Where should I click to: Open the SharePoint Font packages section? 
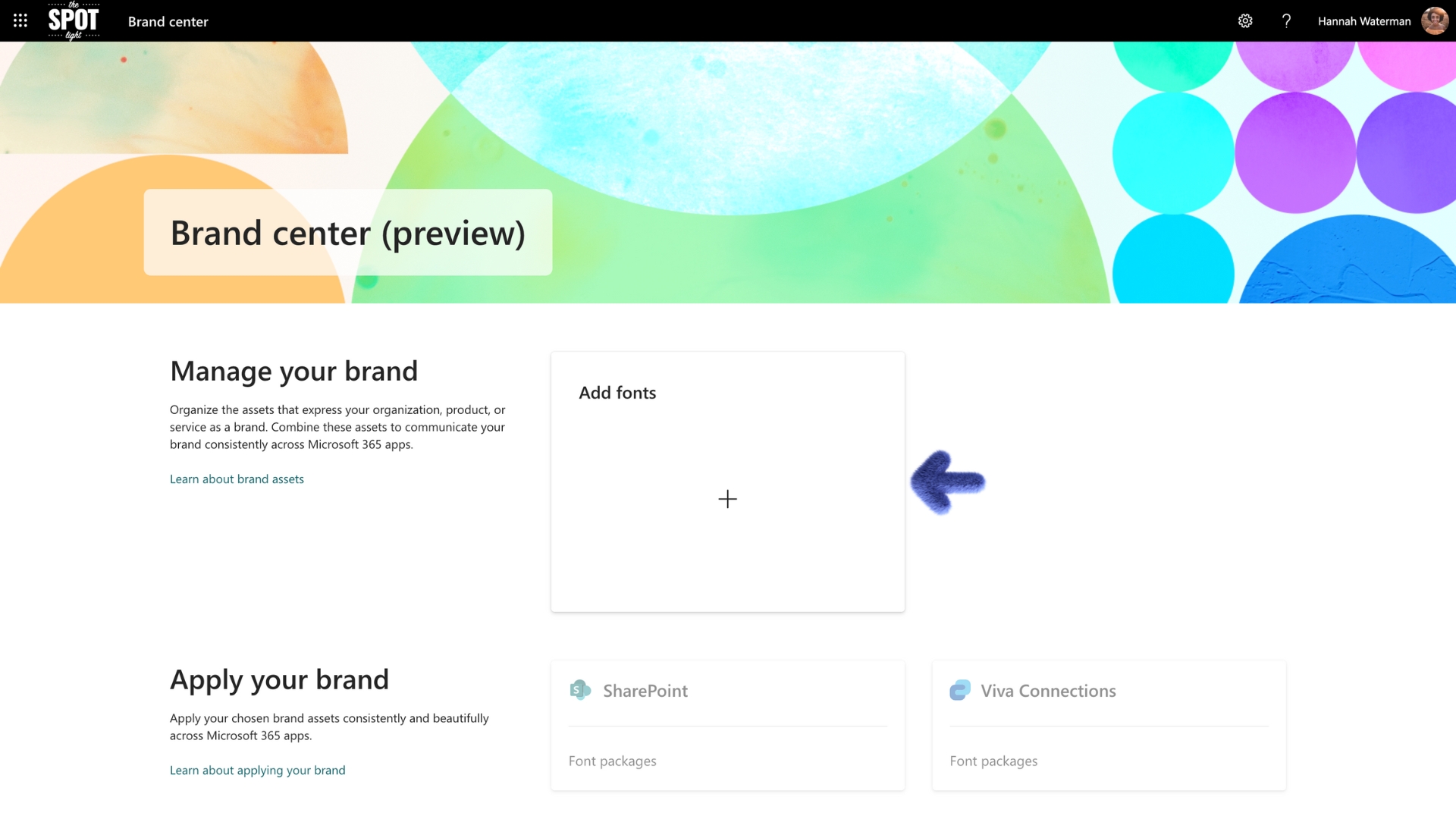click(x=612, y=761)
